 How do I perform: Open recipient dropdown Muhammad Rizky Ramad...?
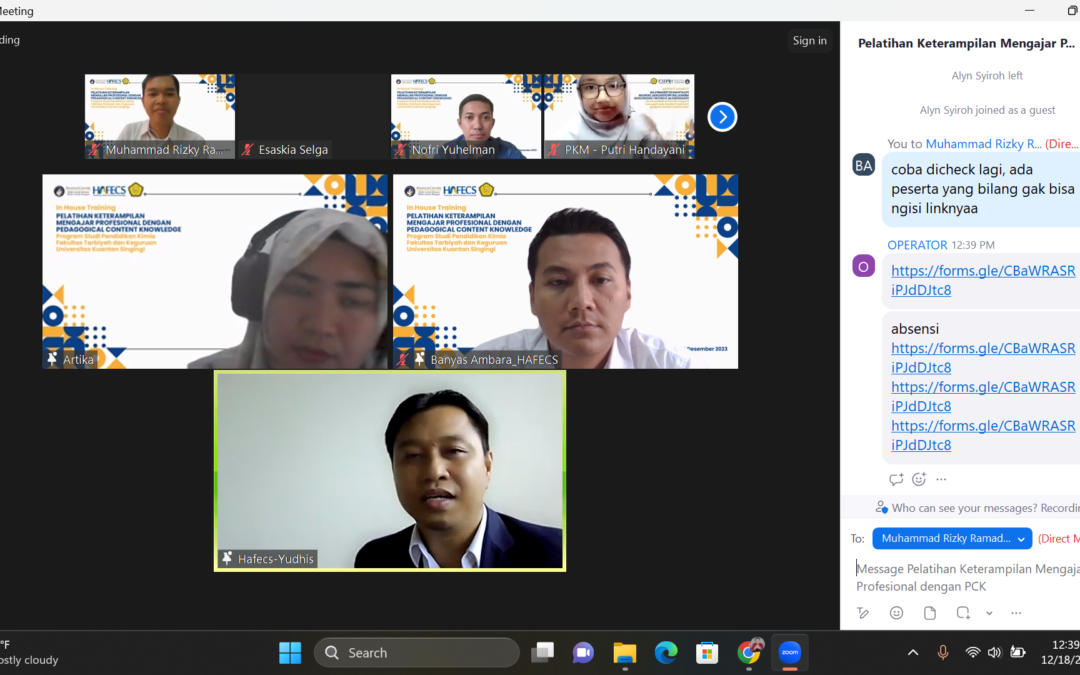(x=952, y=539)
